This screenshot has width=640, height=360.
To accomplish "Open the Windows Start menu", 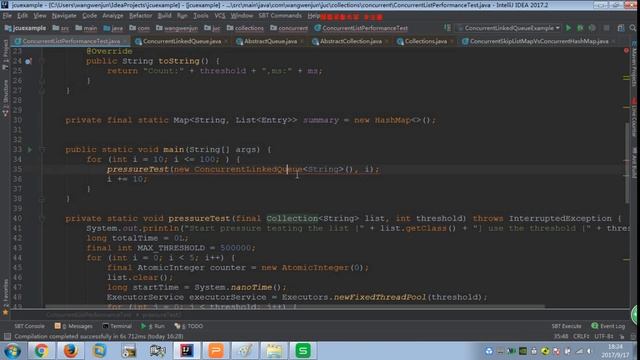I will pos(13,351).
